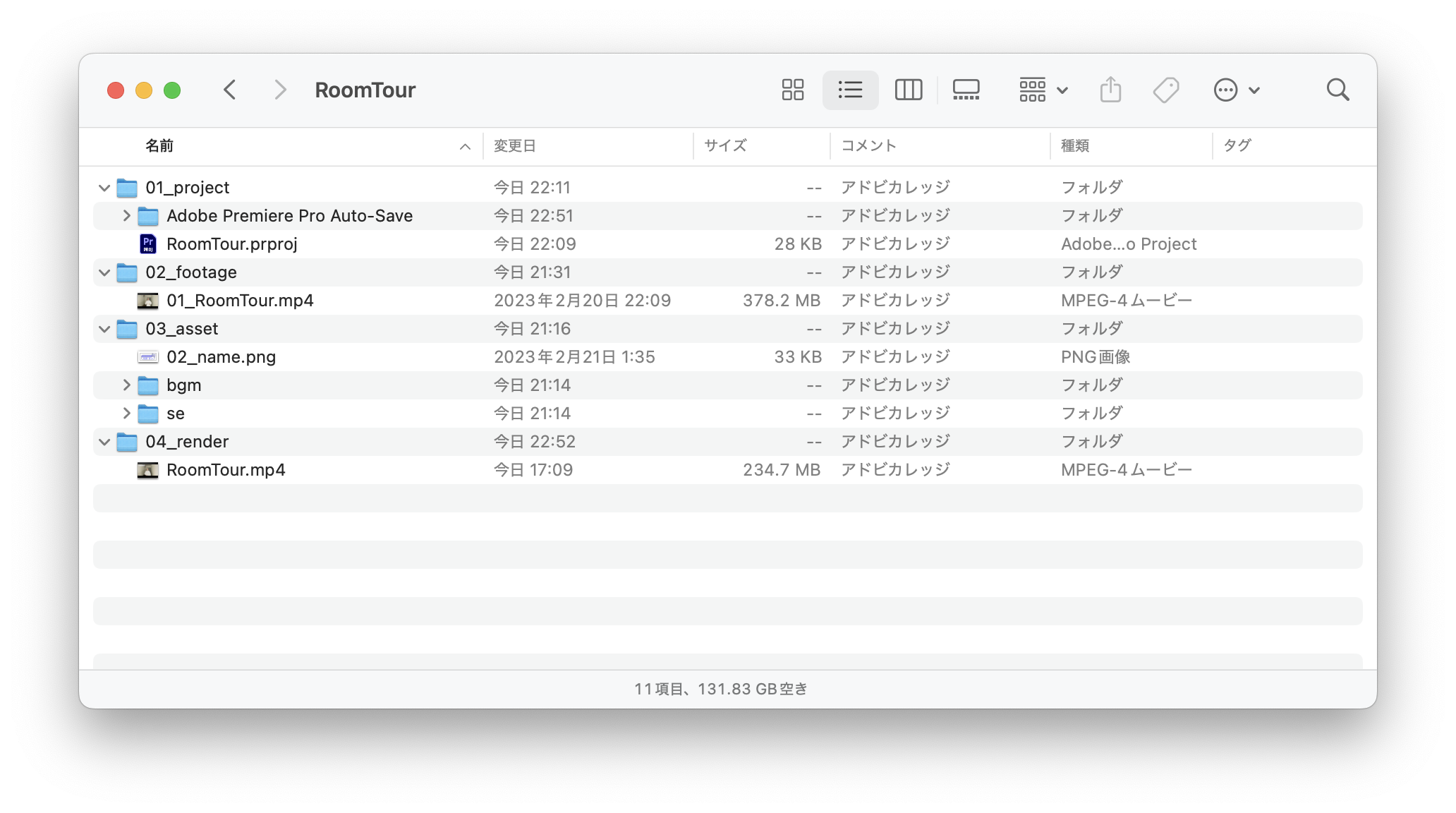Switch to list view
The width and height of the screenshot is (1456, 813).
point(850,90)
